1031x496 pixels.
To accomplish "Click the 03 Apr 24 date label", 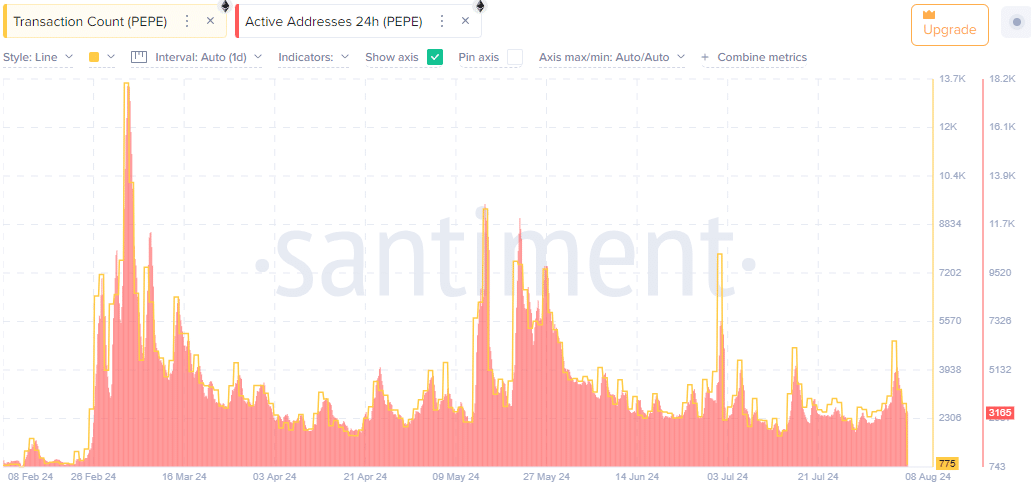I will click(275, 476).
